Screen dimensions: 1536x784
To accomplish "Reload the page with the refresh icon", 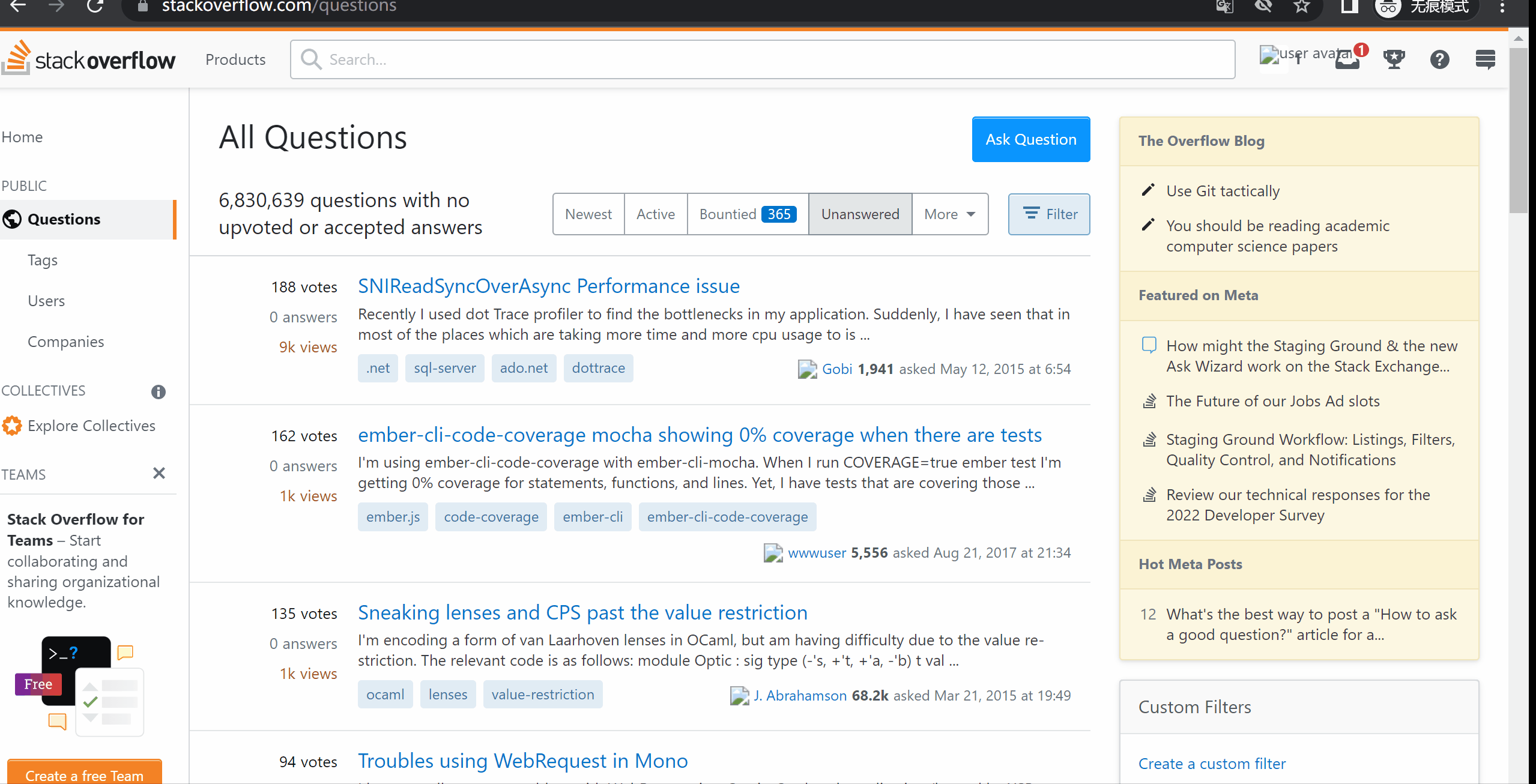I will [x=95, y=7].
